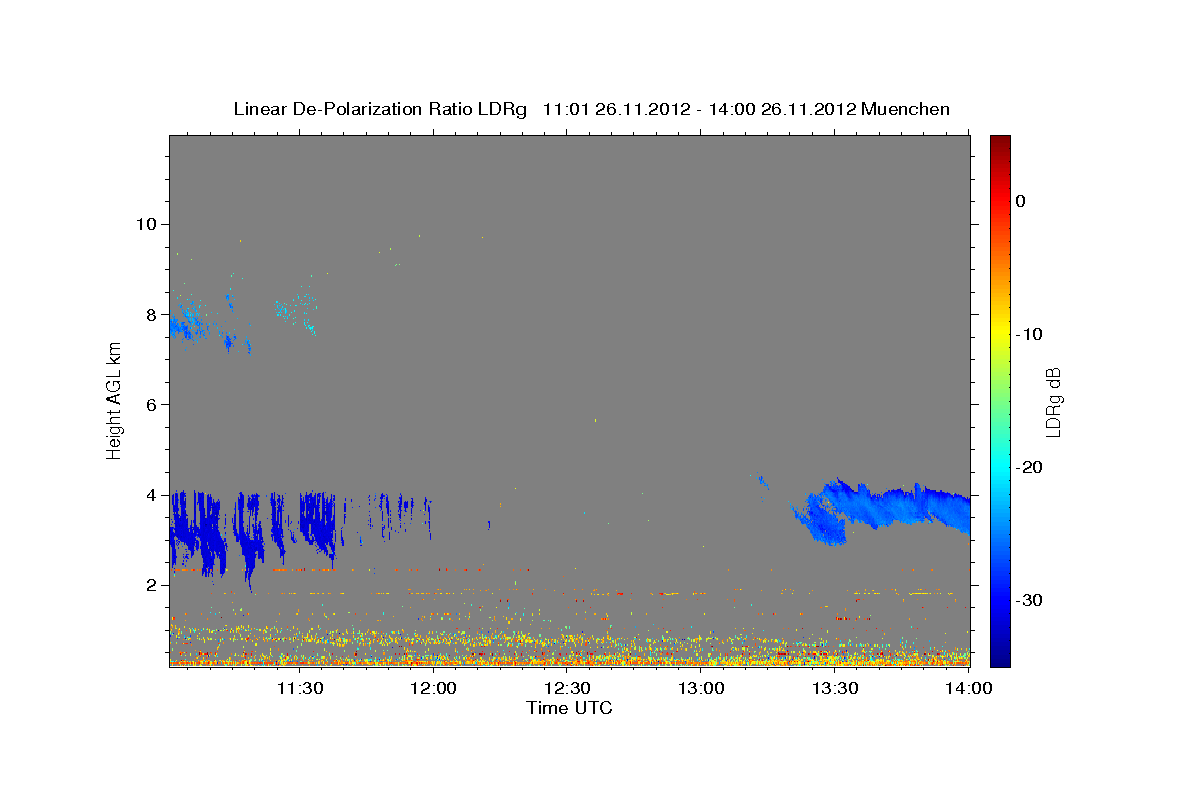Click the colorbar value -20

point(1030,467)
